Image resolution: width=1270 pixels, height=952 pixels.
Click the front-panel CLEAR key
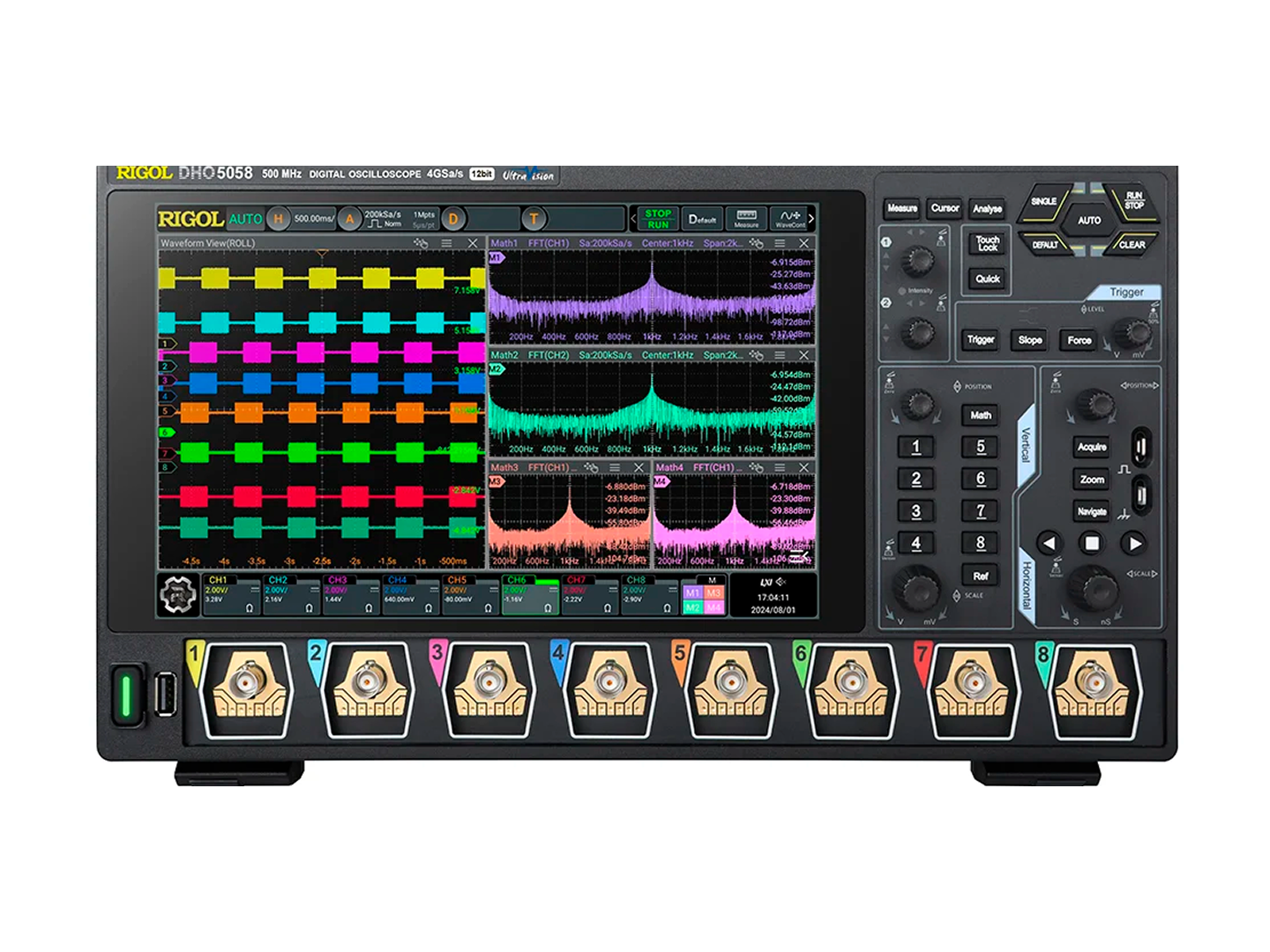point(1132,244)
